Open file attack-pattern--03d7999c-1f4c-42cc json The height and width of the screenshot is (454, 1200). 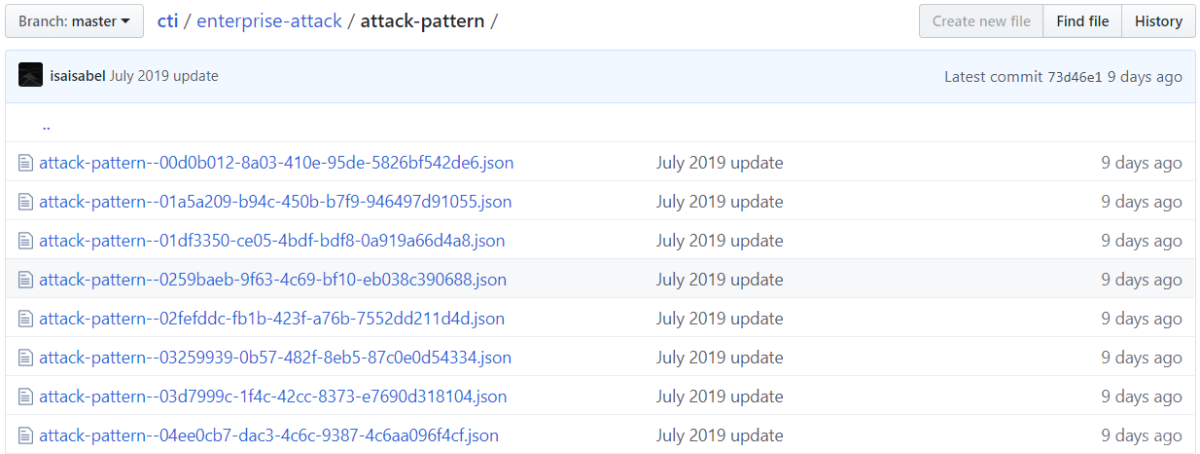(x=272, y=397)
